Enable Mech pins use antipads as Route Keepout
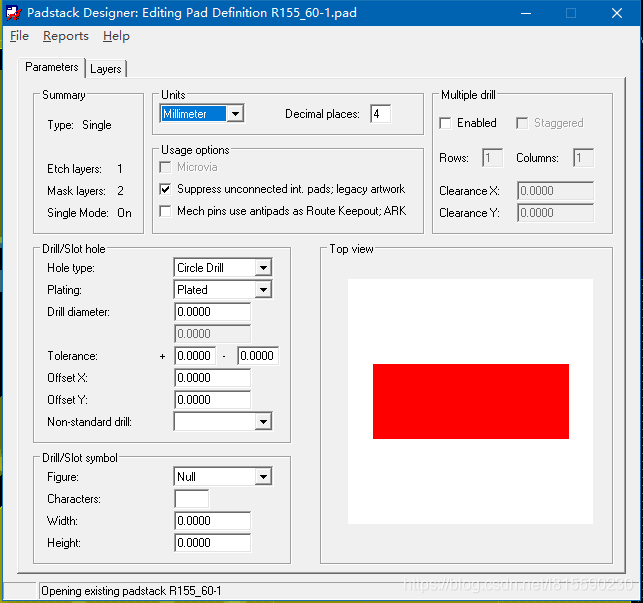 165,211
